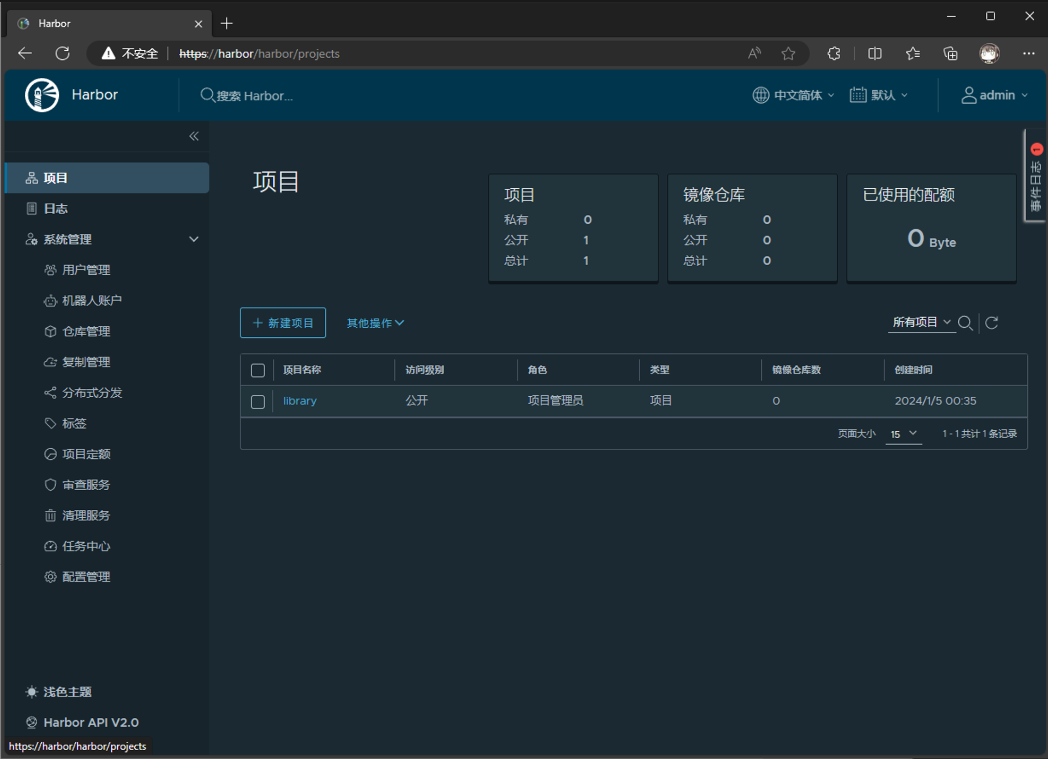Change page size dropdown showing 15
1048x759 pixels.
click(x=902, y=434)
